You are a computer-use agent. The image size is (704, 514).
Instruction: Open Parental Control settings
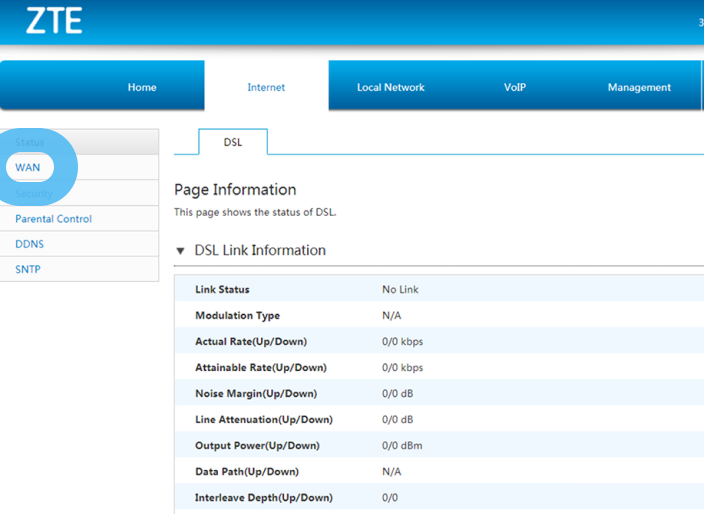[x=53, y=219]
